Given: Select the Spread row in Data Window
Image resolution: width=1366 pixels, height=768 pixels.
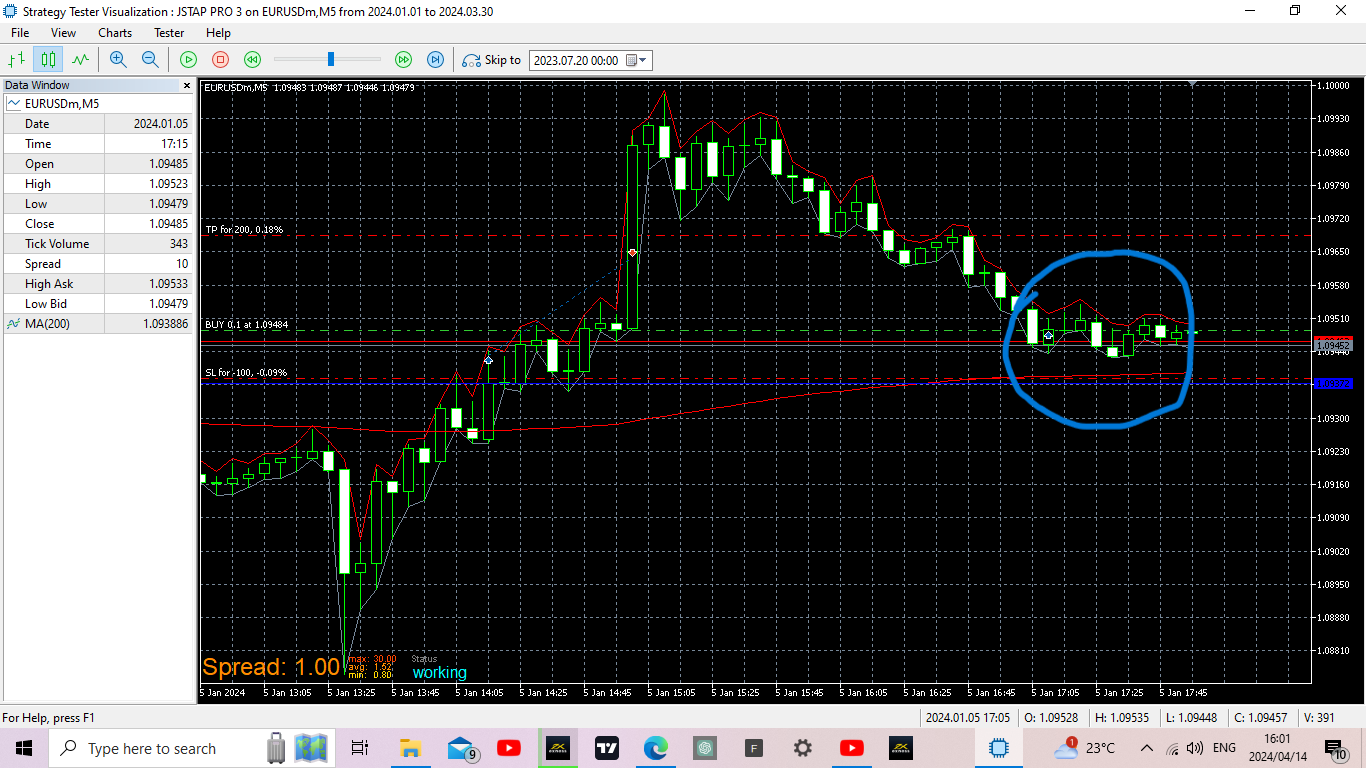Looking at the screenshot, I should [x=99, y=264].
